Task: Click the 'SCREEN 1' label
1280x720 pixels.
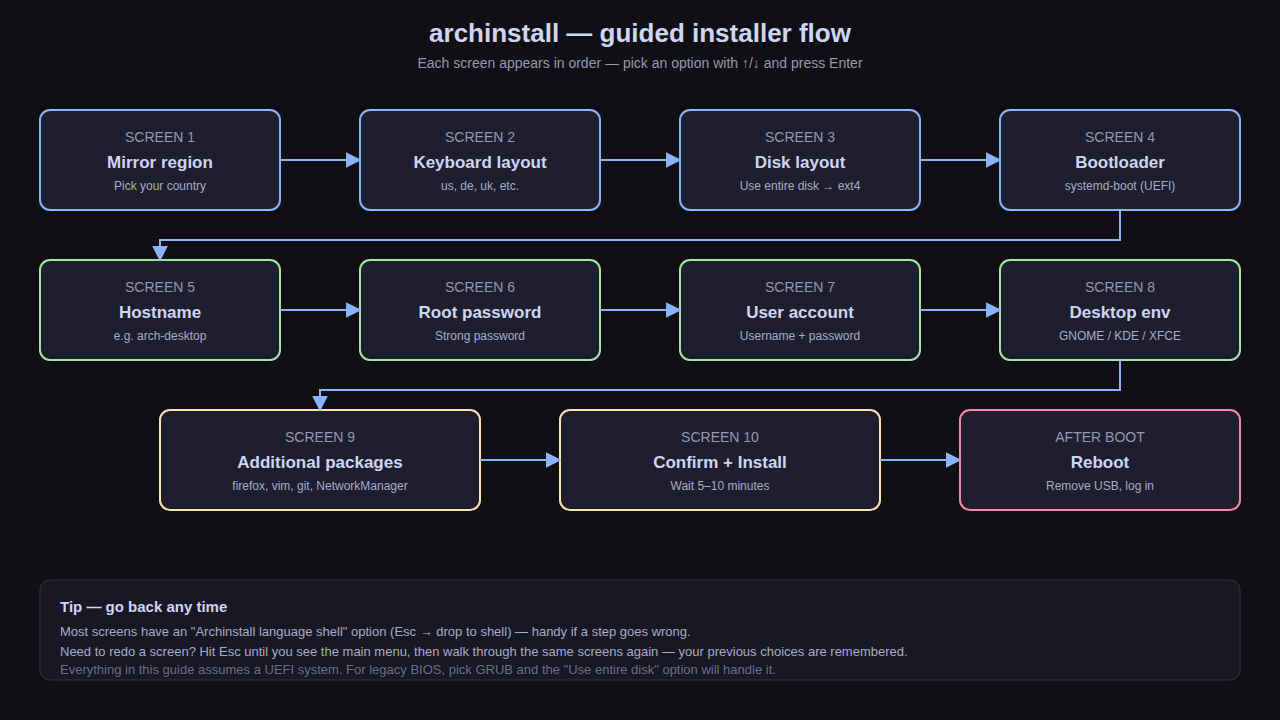Action: point(160,137)
